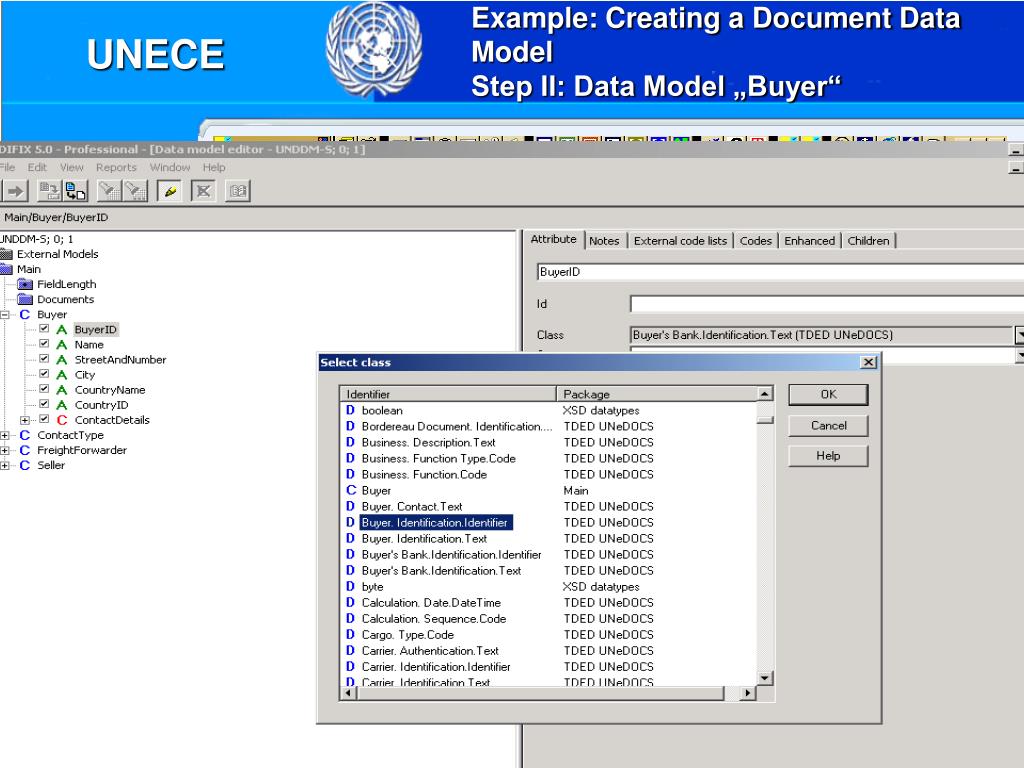Sort class list by Identifier column
The image size is (1024, 768).
pyautogui.click(x=448, y=394)
